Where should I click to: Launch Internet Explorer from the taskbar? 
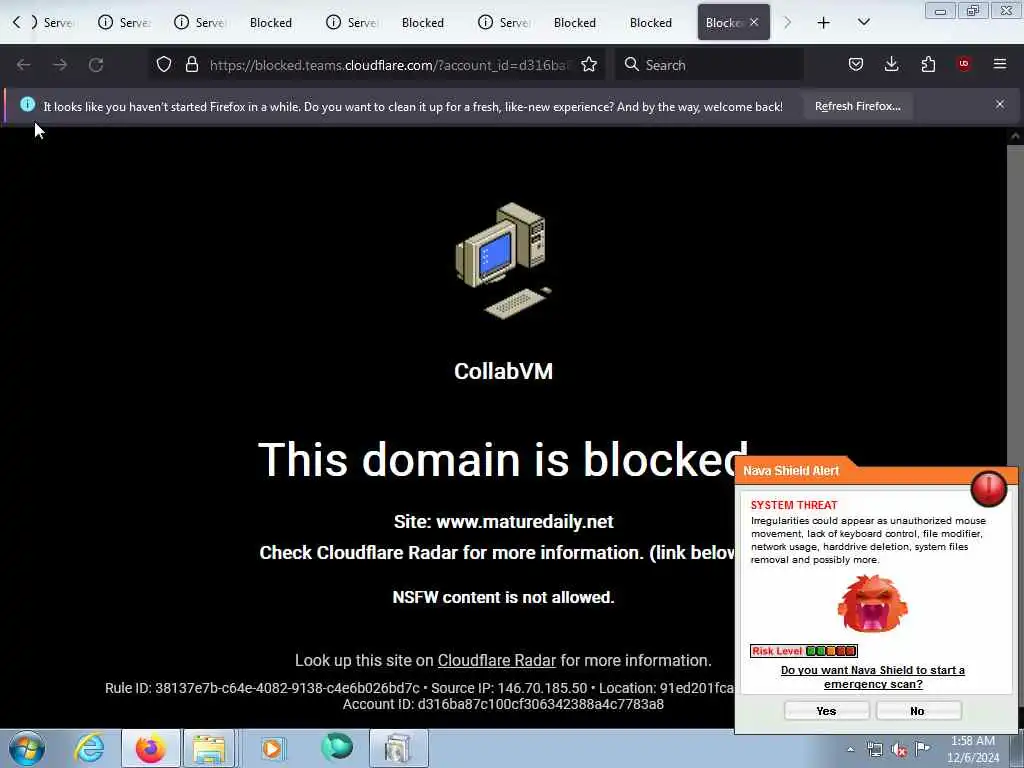(x=89, y=748)
